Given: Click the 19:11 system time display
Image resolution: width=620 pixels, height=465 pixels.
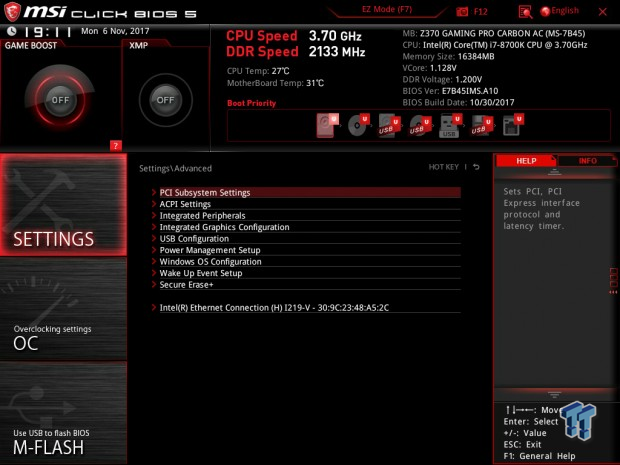Looking at the screenshot, I should point(47,32).
